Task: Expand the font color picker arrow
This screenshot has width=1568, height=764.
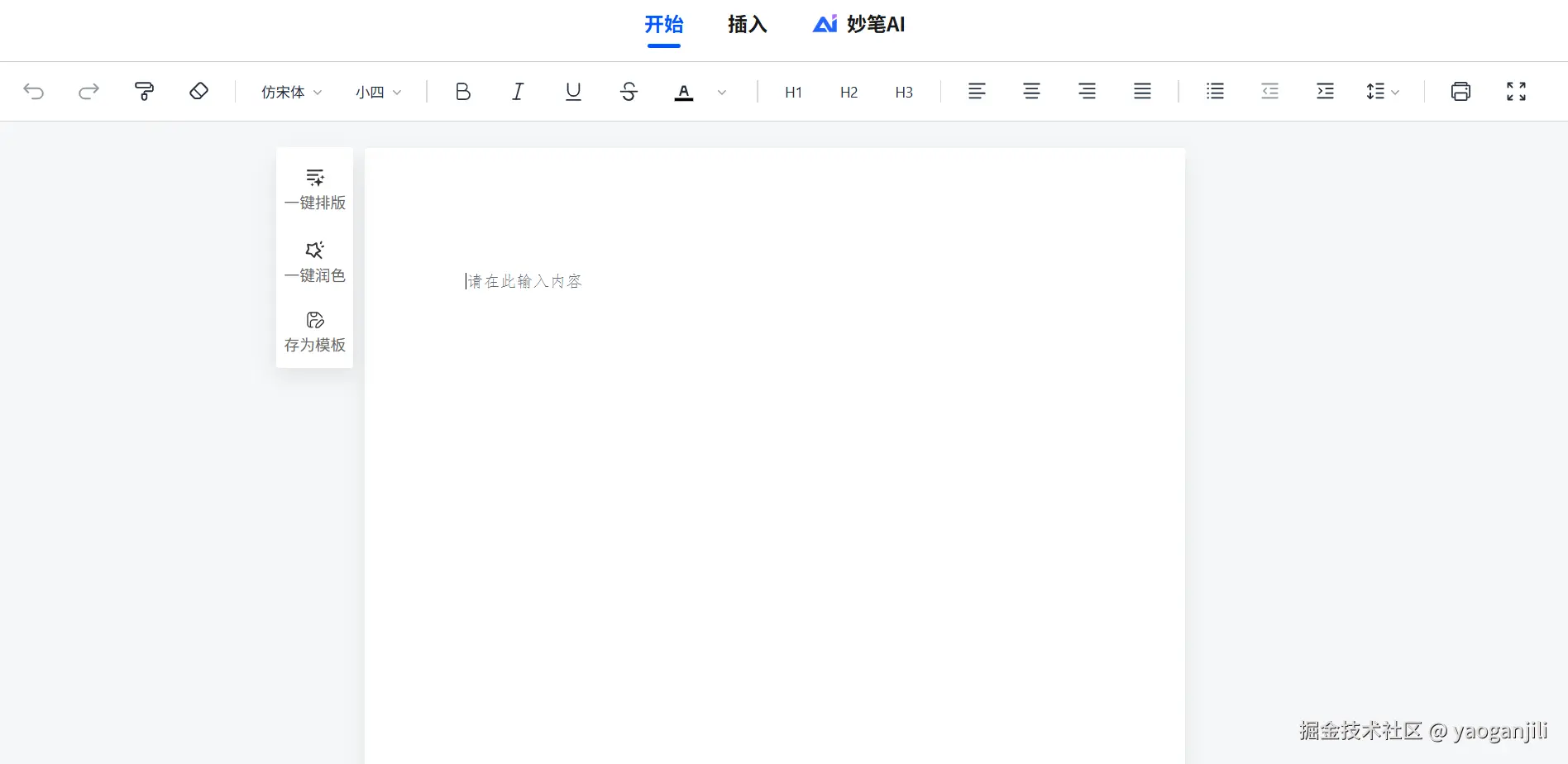Action: coord(722,93)
